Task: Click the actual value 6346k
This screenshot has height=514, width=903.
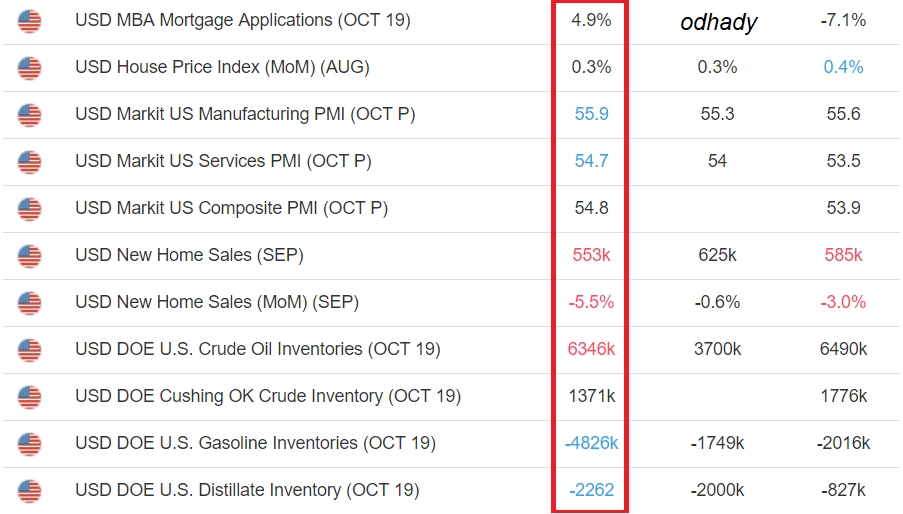Action: [591, 349]
